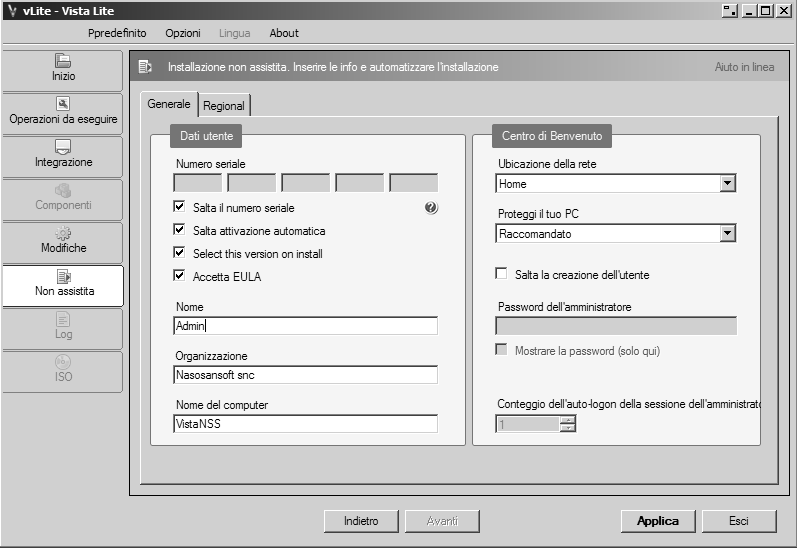Toggle Mostrare la password checkbox
This screenshot has width=797, height=548.
501,350
